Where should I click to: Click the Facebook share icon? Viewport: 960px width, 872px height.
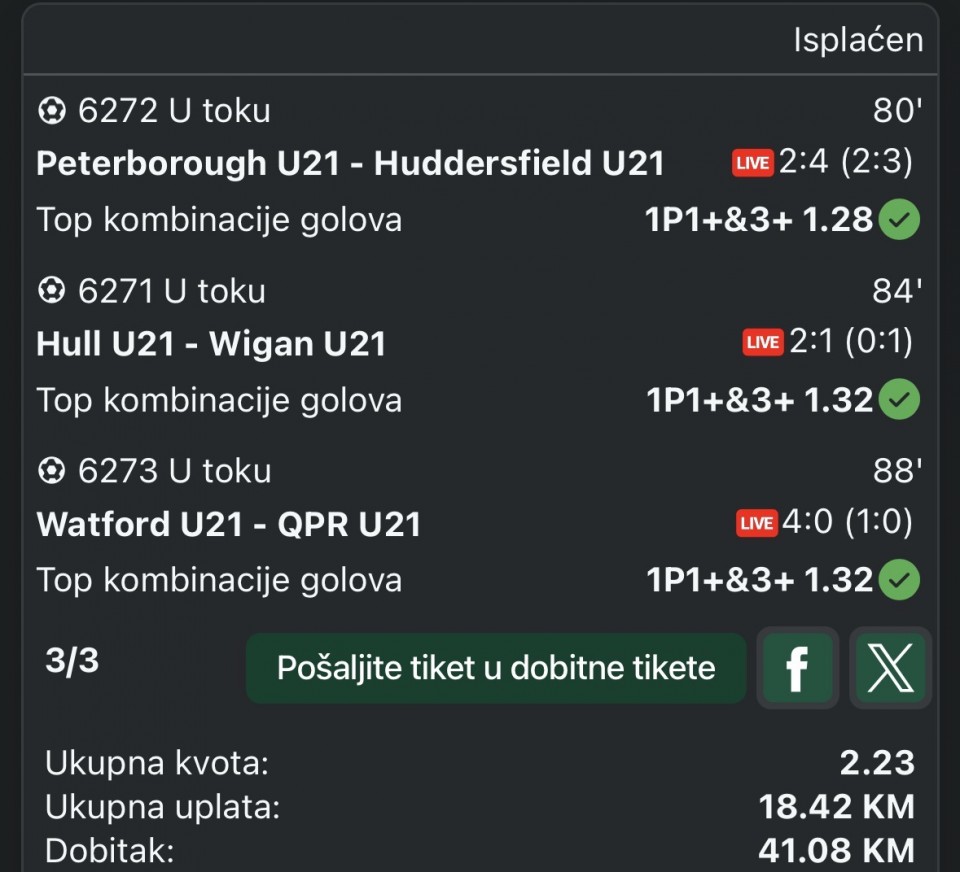tap(797, 668)
